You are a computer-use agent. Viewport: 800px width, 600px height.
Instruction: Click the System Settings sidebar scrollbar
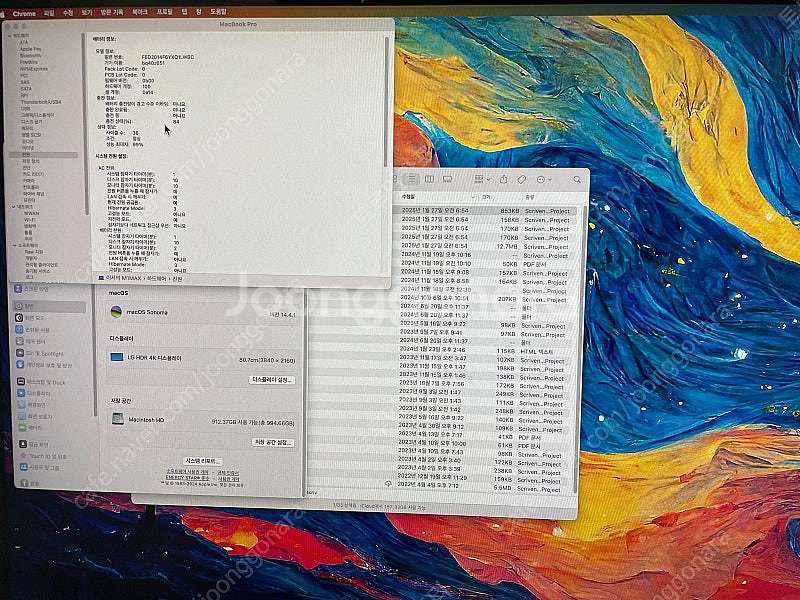95,352
